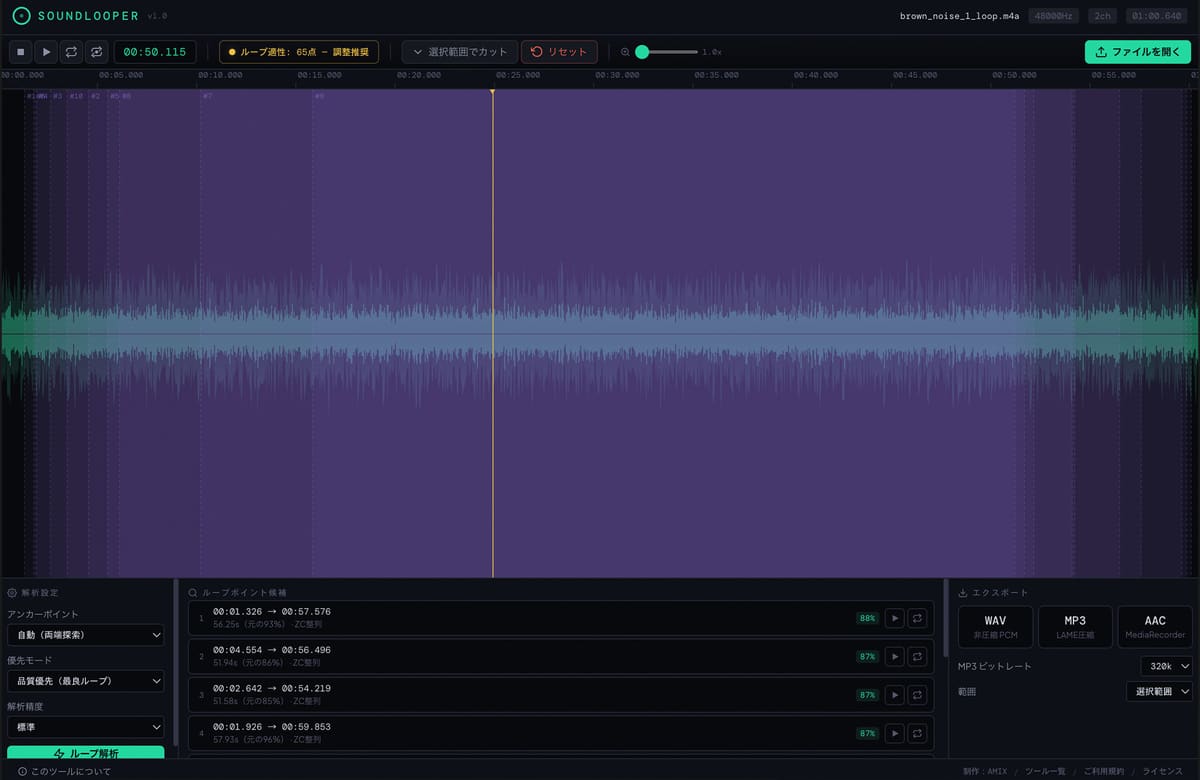The height and width of the screenshot is (780, 1200).
Task: Toggle the loop button beside the play button
Action: tap(71, 52)
